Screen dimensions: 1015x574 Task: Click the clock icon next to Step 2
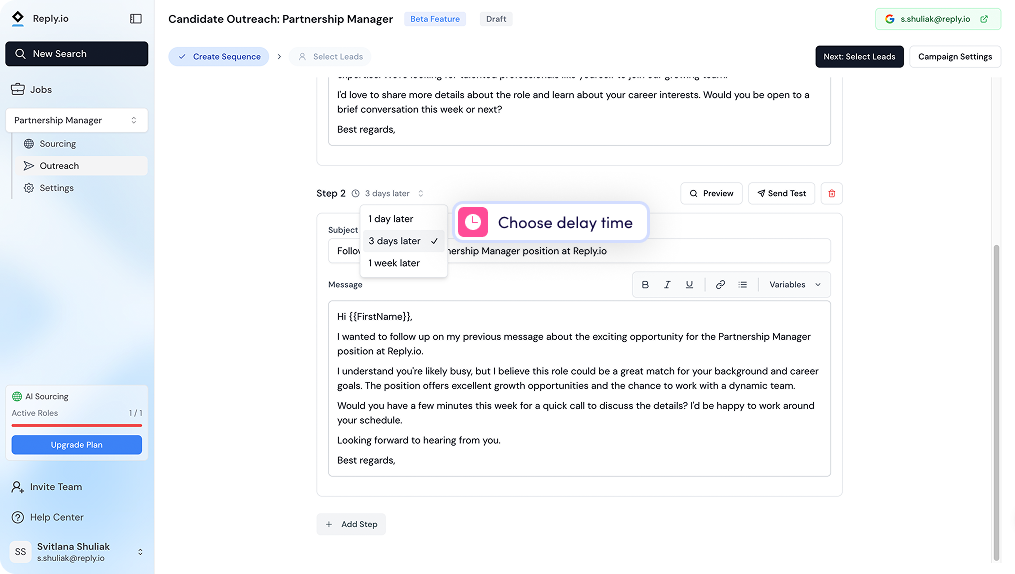355,193
